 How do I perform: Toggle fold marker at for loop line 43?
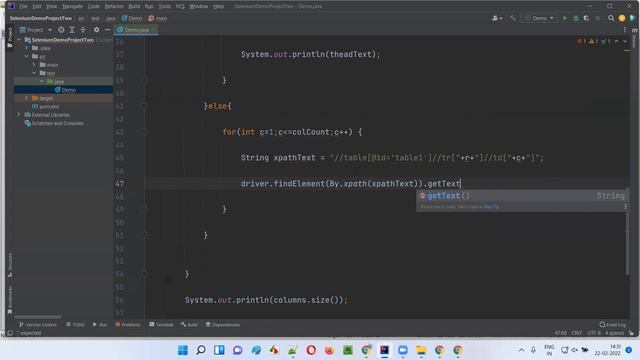click(144, 132)
